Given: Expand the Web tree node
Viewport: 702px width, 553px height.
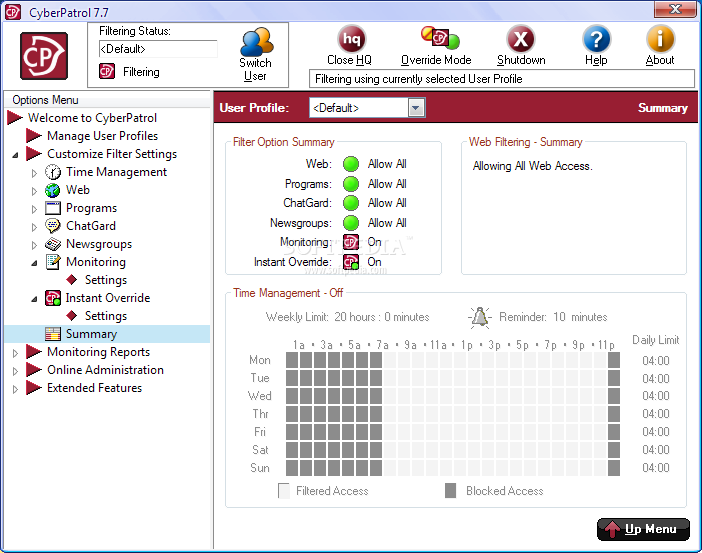Looking at the screenshot, I should [x=34, y=191].
